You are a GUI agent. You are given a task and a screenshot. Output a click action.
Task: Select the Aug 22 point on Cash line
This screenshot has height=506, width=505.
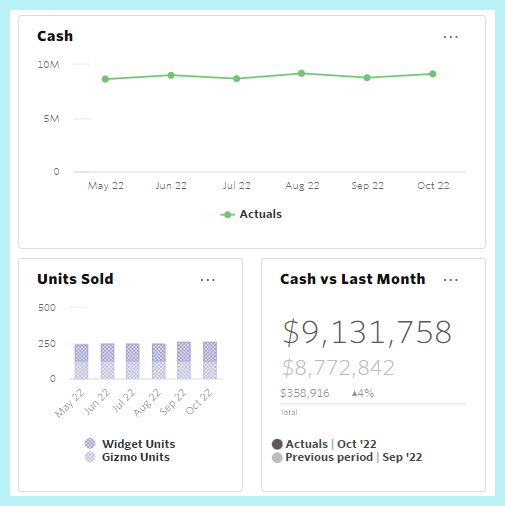(301, 73)
